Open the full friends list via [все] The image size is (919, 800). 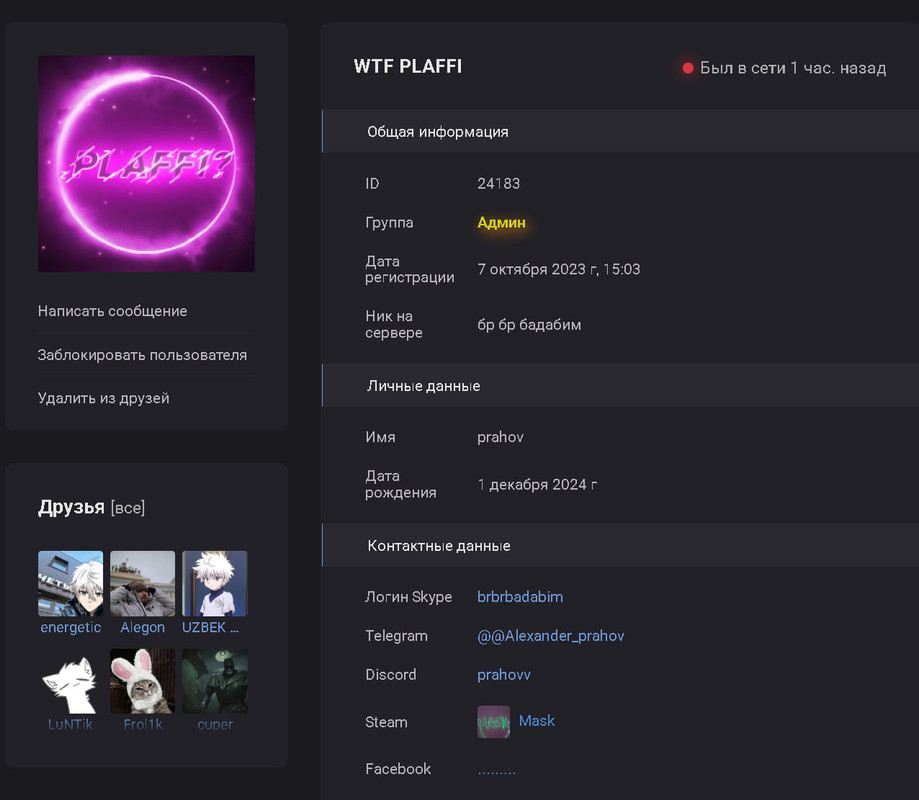pos(128,508)
